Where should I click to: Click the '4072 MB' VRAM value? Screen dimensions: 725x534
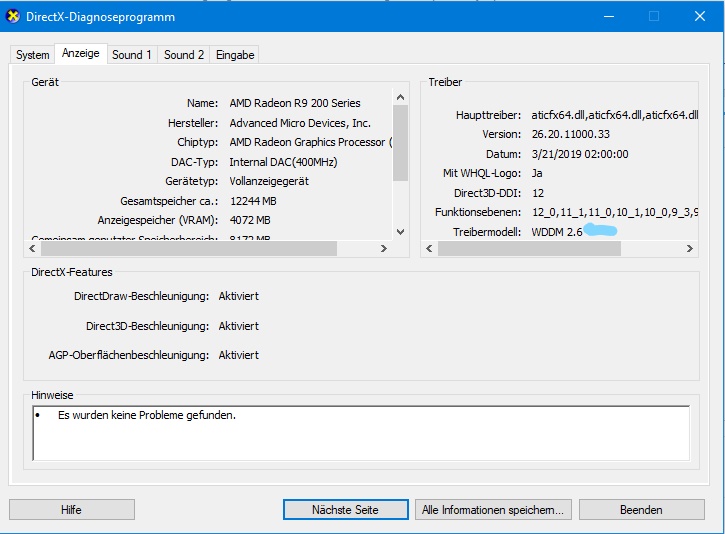pos(250,220)
